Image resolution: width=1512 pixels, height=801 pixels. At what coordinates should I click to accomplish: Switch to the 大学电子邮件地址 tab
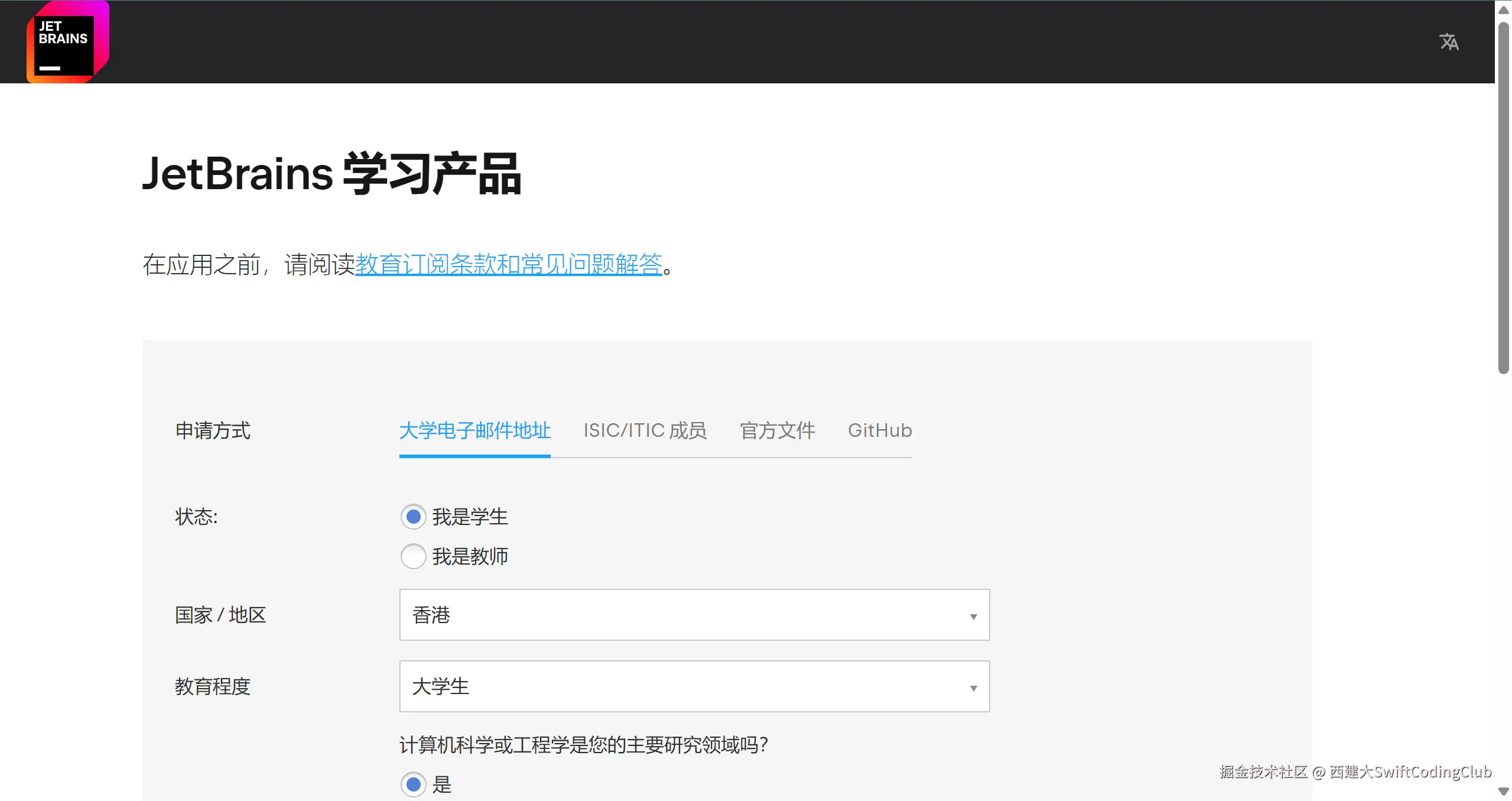pyautogui.click(x=474, y=430)
